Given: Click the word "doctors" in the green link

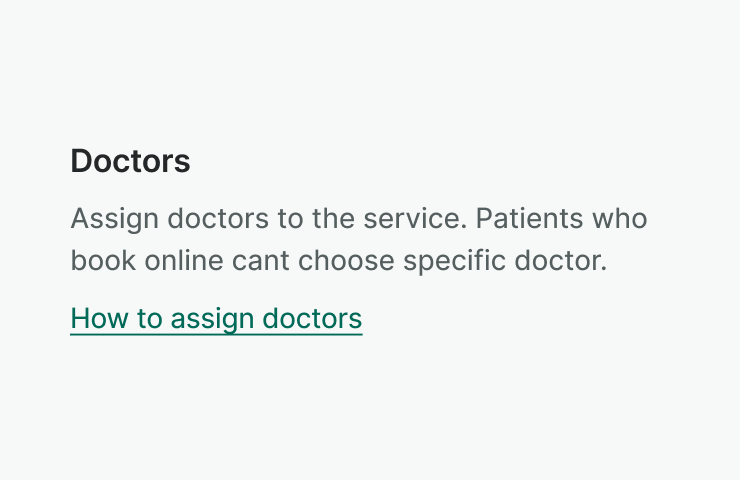Looking at the screenshot, I should coord(311,319).
